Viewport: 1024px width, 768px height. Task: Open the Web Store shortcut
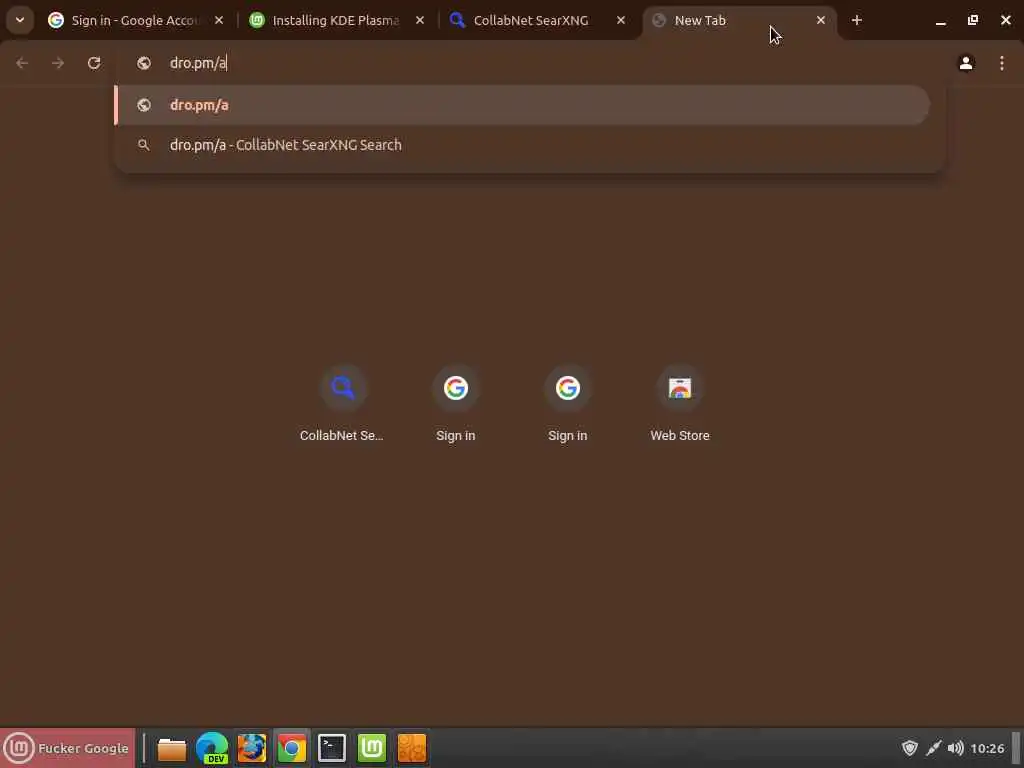tap(680, 403)
